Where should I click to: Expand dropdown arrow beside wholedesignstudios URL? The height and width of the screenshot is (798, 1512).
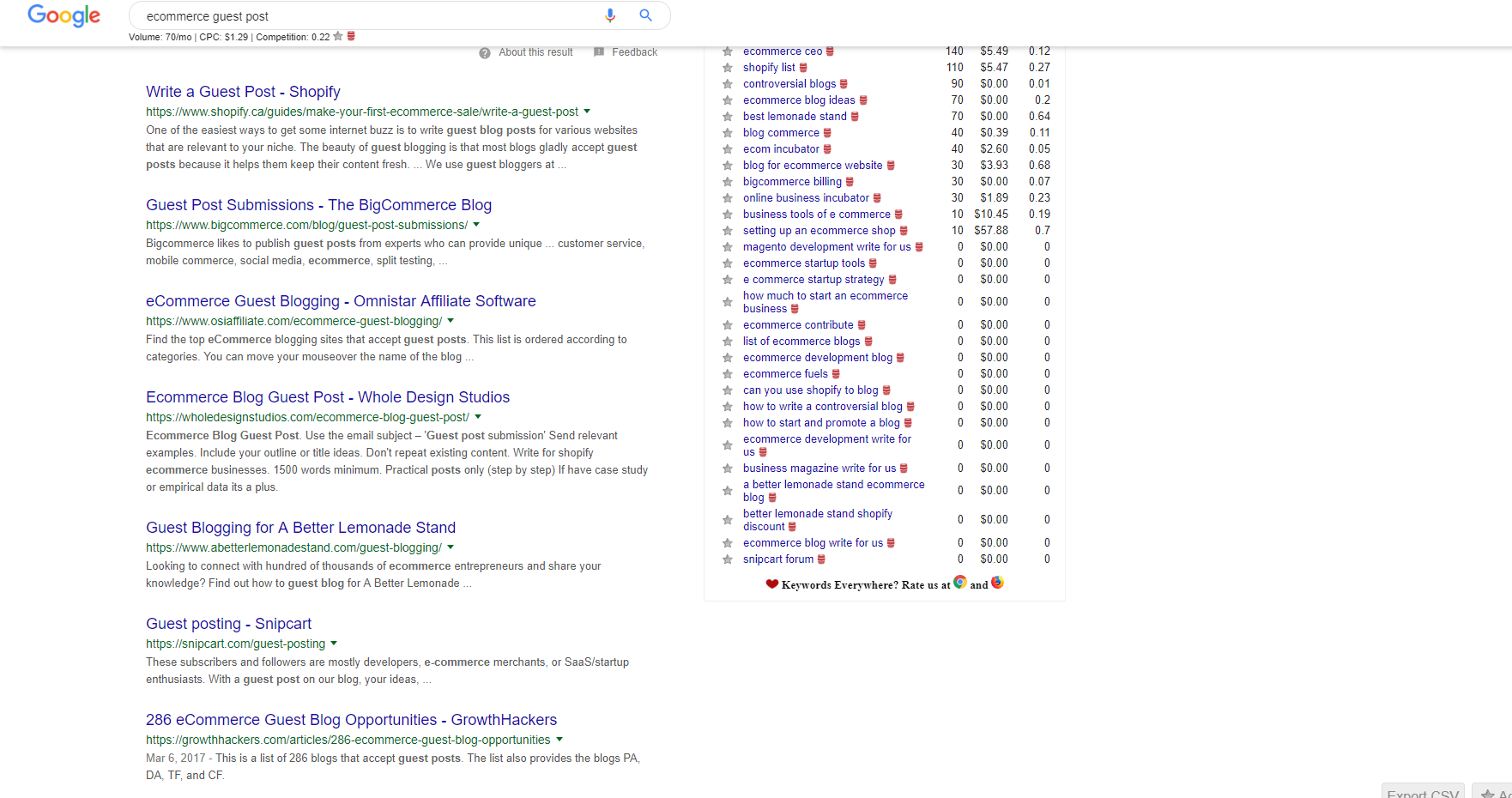(x=478, y=417)
